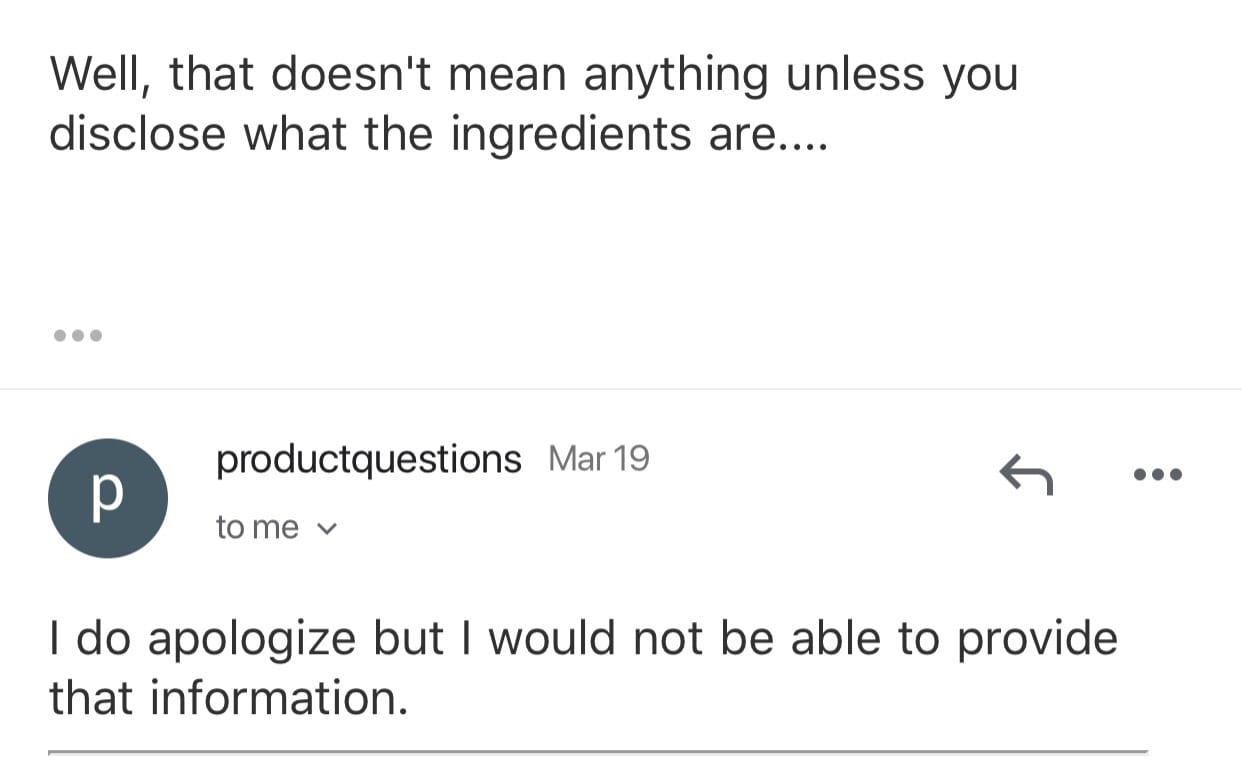Tap the gray underline beneath the reply
Screen dimensions: 1242x782
(x=598, y=751)
